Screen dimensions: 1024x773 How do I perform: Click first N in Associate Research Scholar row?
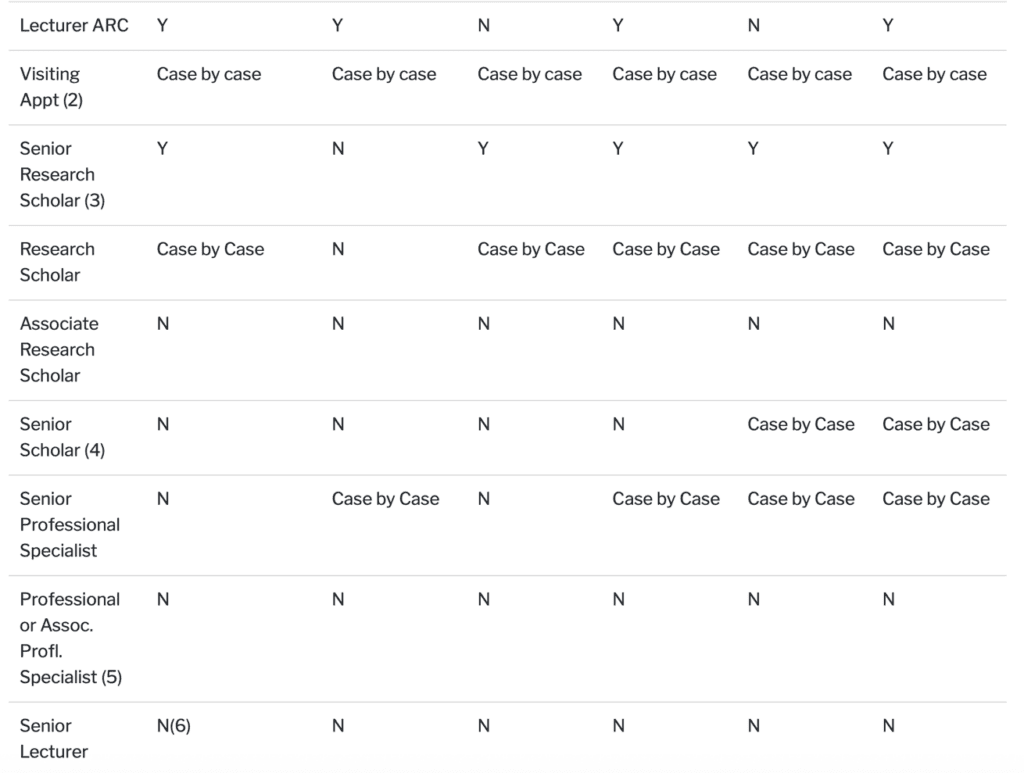click(163, 324)
